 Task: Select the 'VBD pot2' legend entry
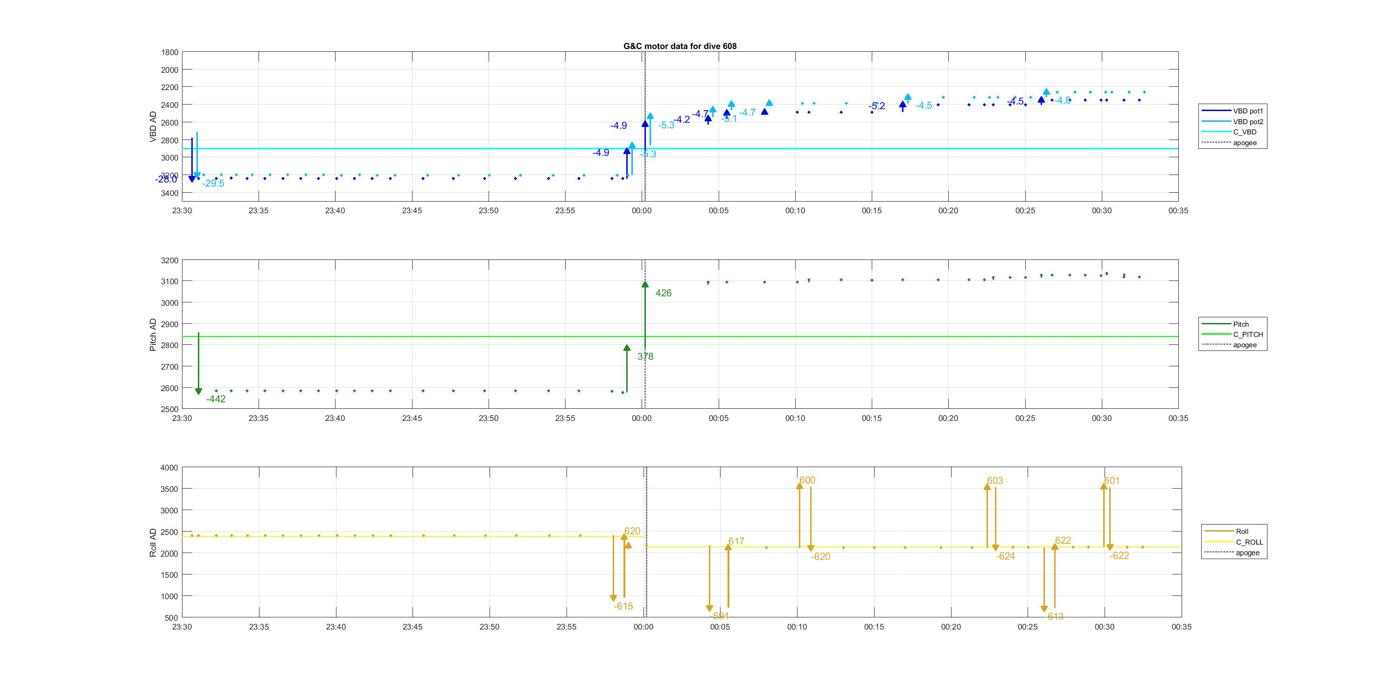pyautogui.click(x=1248, y=121)
